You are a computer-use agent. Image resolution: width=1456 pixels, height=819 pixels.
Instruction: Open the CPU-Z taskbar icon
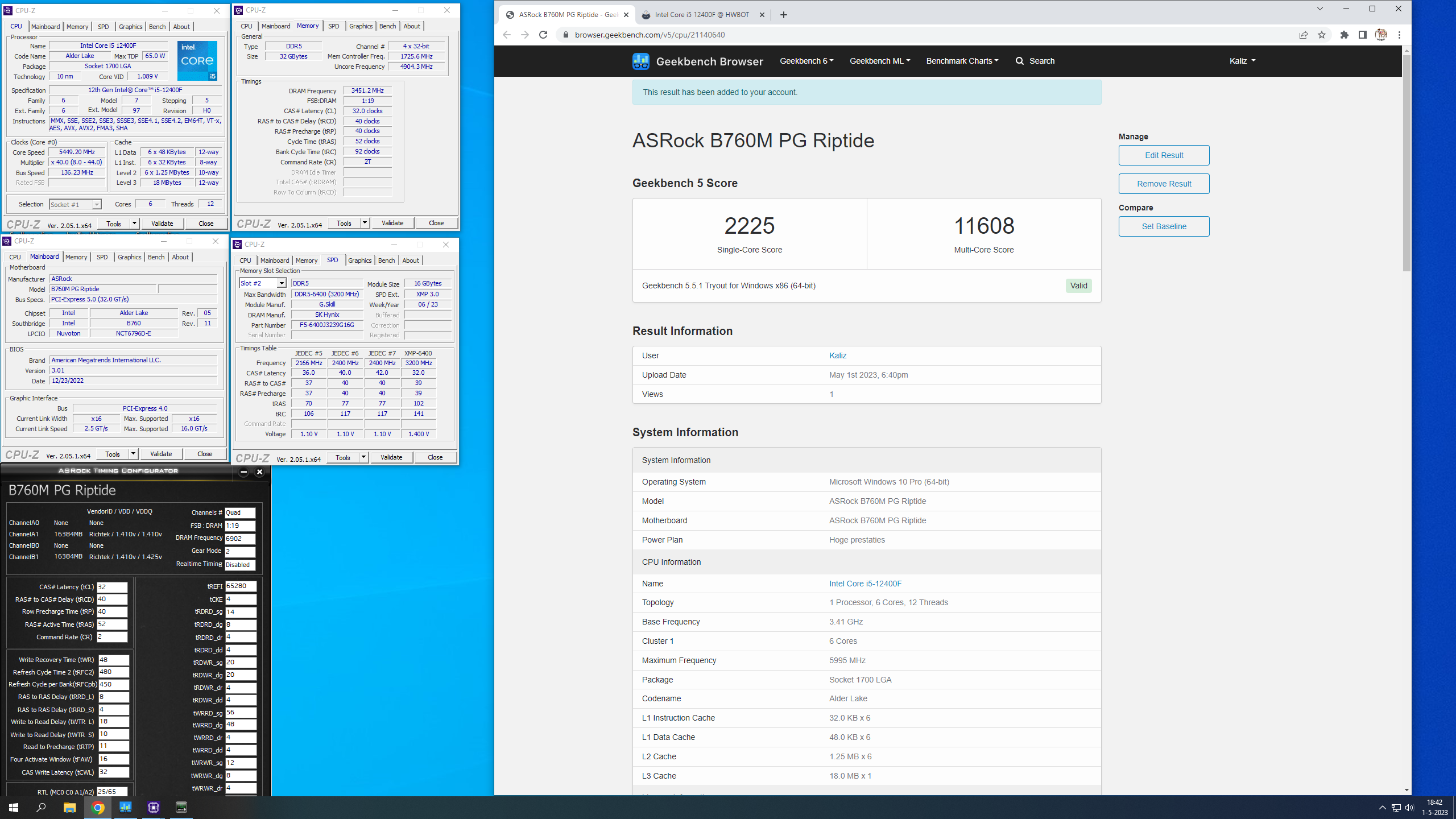(154, 807)
